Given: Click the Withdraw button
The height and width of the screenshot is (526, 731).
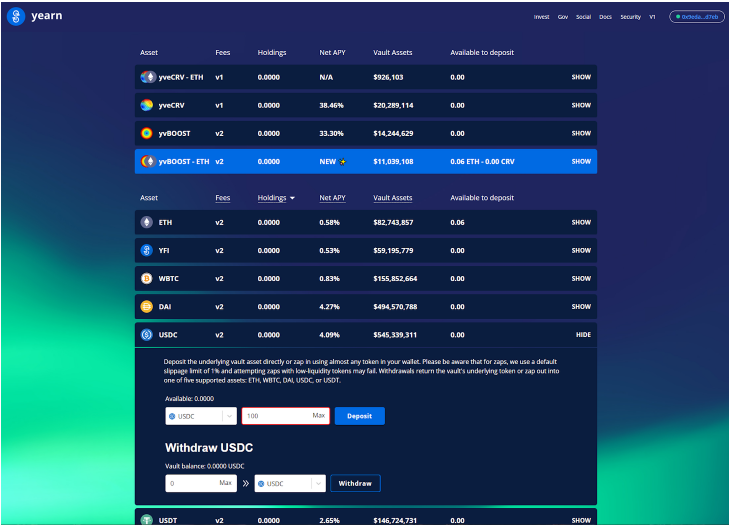Looking at the screenshot, I should (355, 484).
